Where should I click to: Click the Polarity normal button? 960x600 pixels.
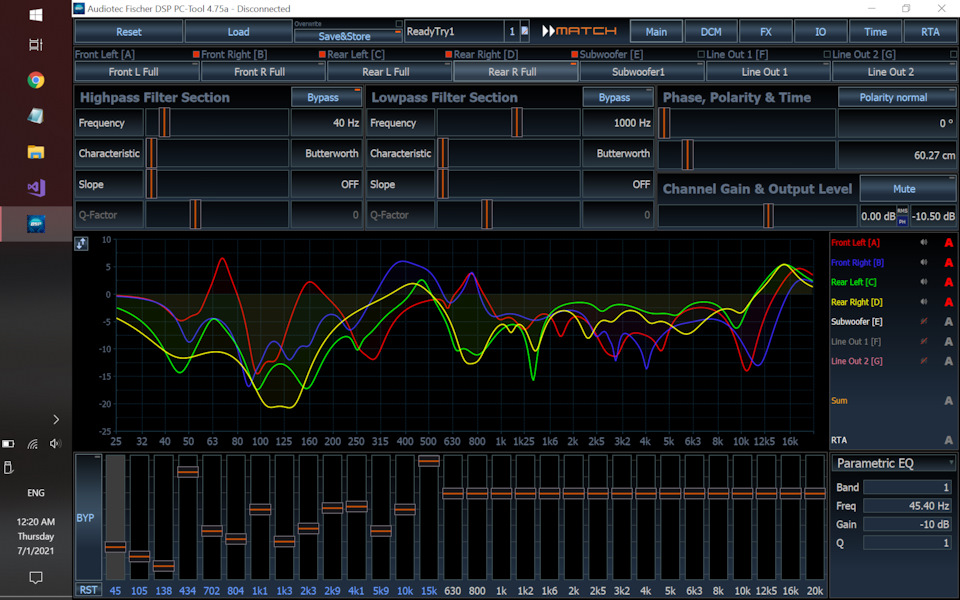pos(893,97)
